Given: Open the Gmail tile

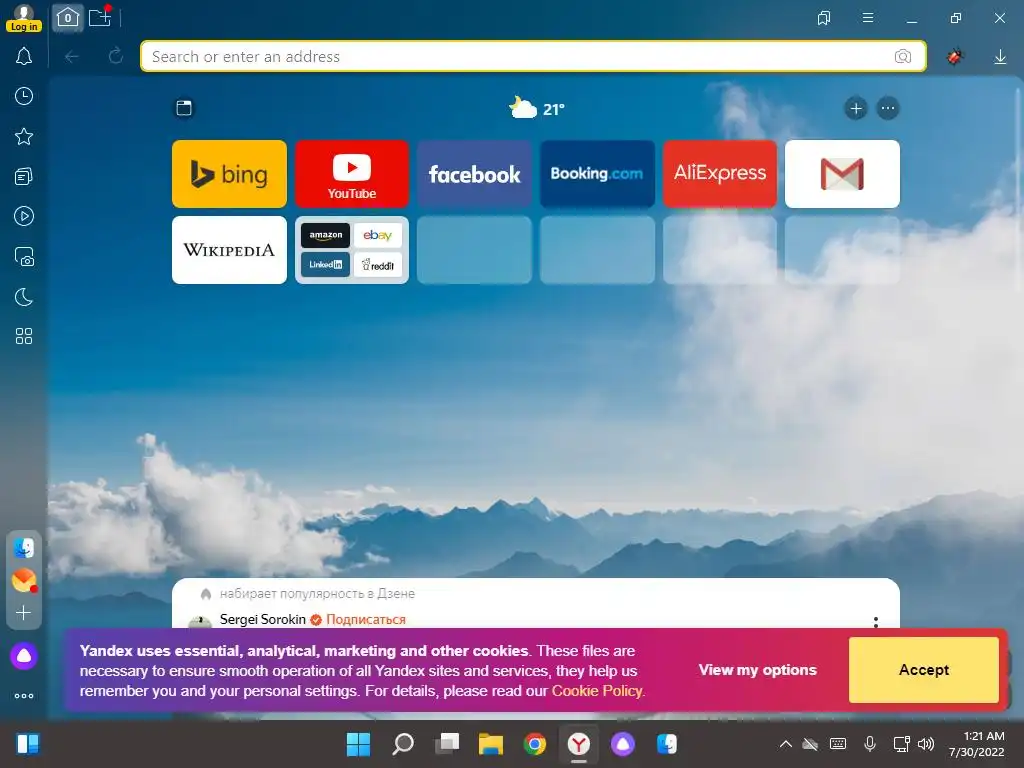Looking at the screenshot, I should (842, 174).
